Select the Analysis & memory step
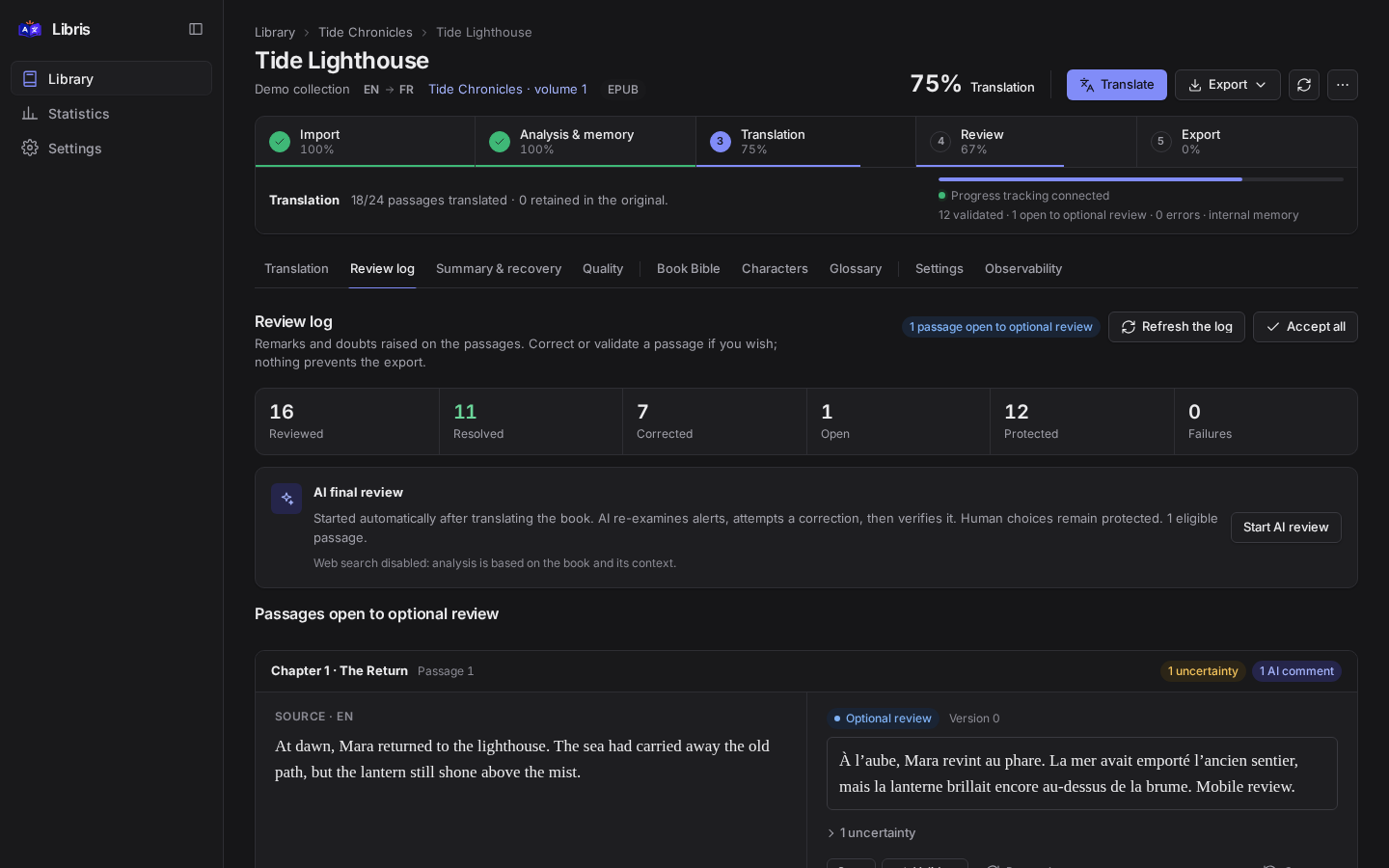1389x868 pixels. coord(585,142)
